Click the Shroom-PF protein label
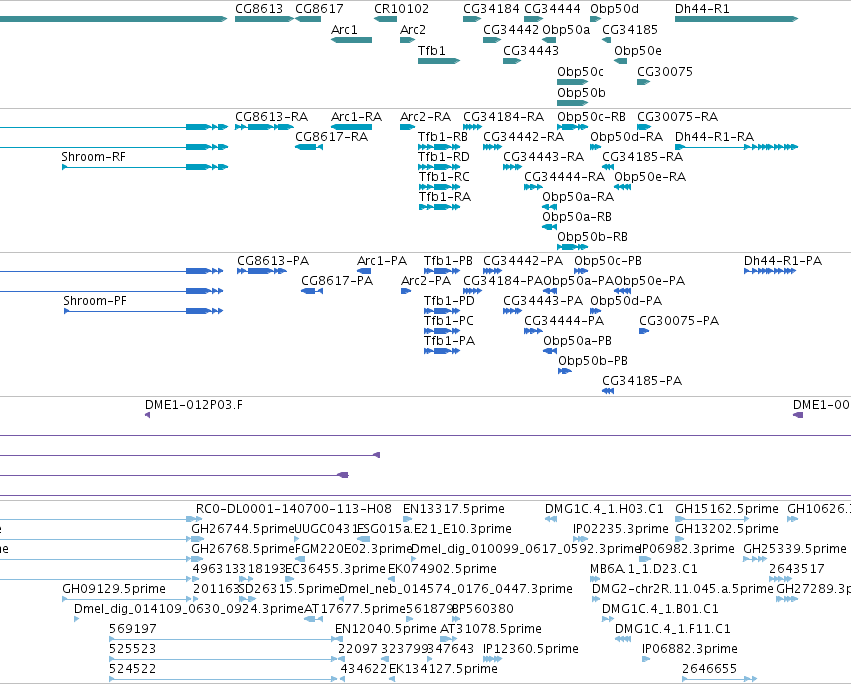Viewport: 851px width, 684px height. click(95, 301)
